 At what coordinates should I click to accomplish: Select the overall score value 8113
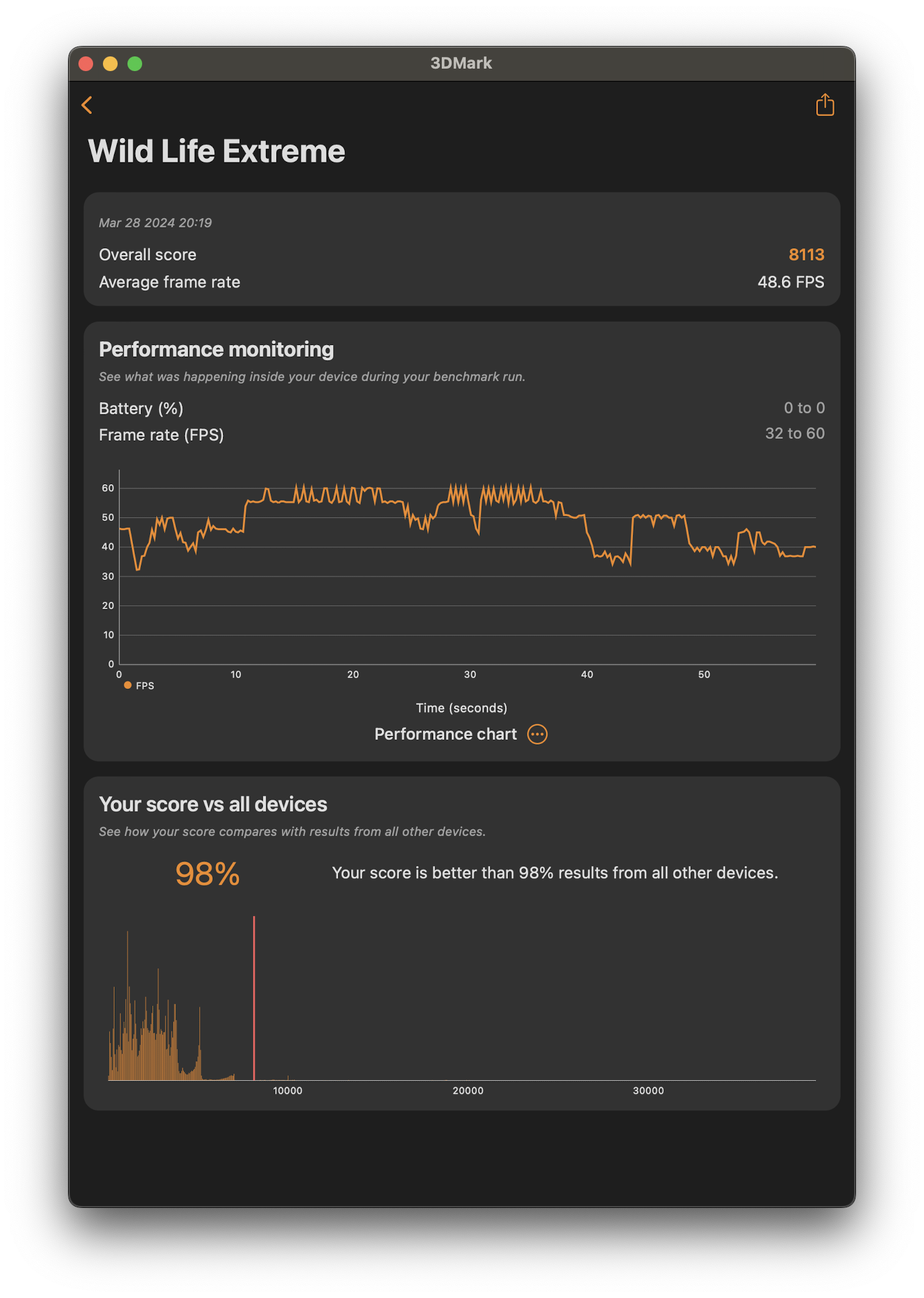806,254
